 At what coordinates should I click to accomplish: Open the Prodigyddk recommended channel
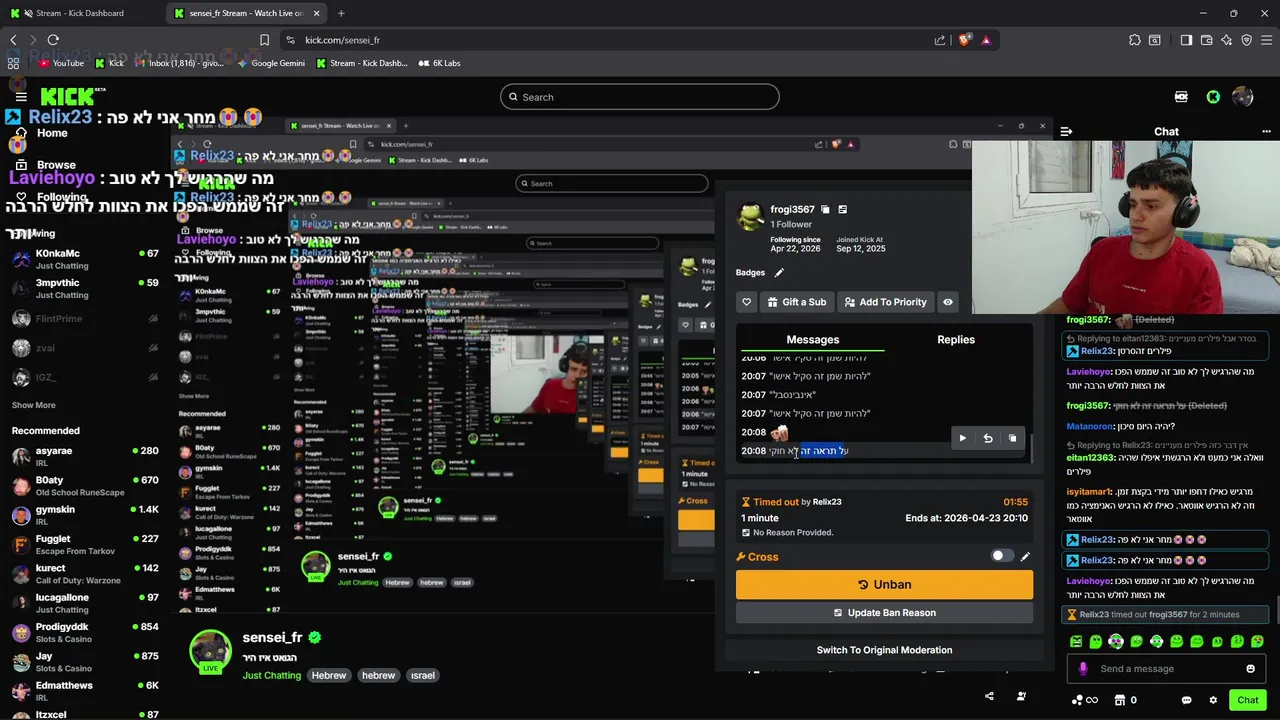coord(85,633)
